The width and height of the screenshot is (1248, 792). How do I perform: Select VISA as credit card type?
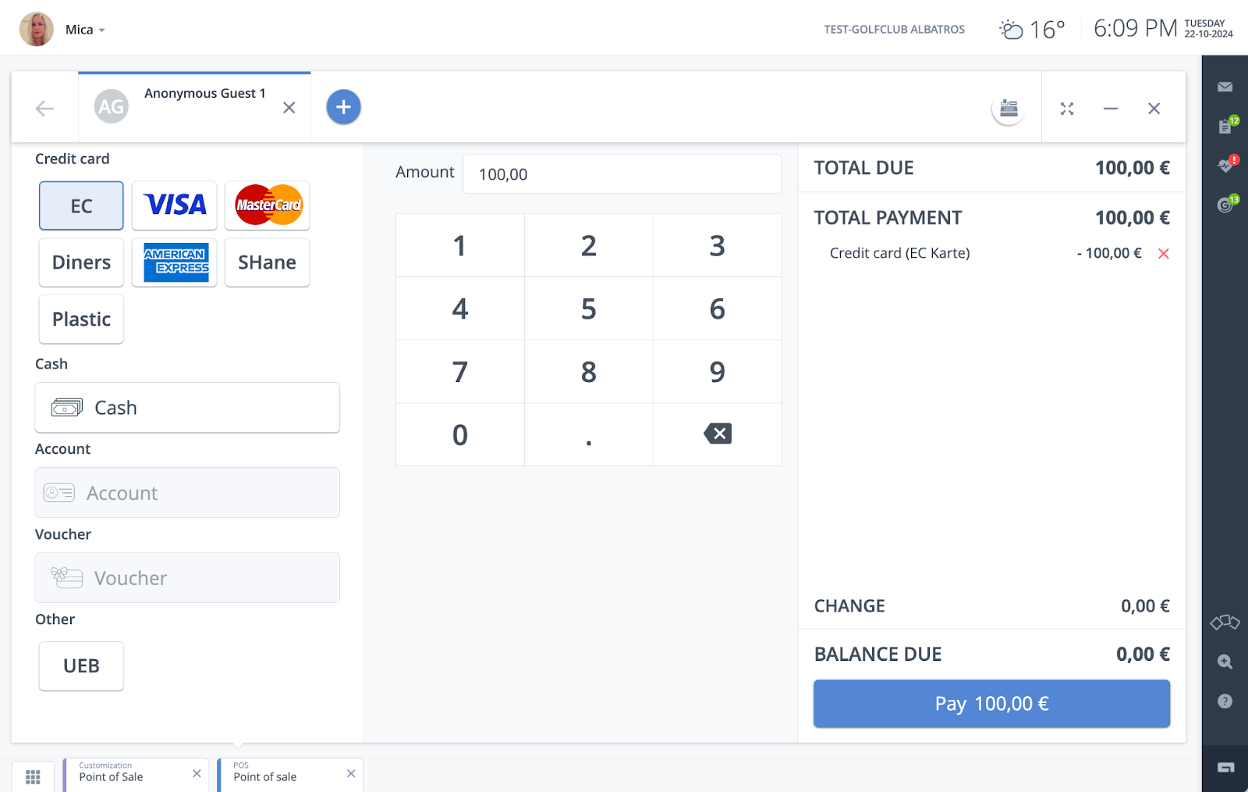pos(174,206)
